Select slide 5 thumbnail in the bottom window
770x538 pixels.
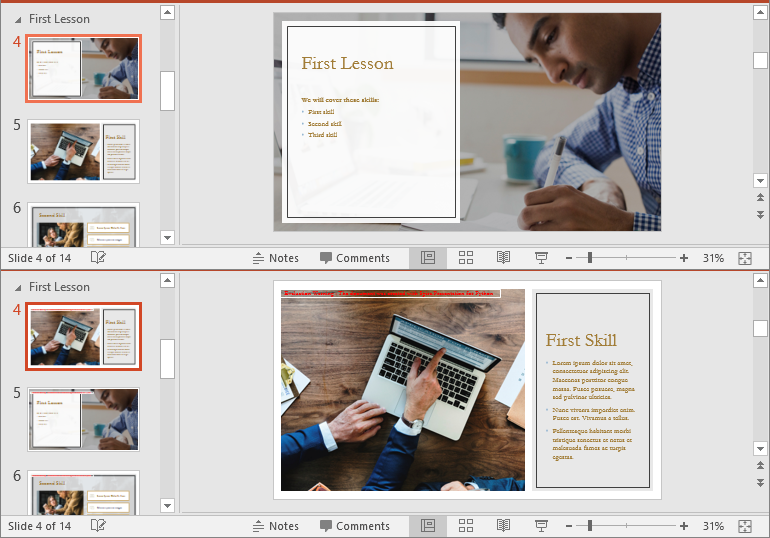[x=83, y=419]
